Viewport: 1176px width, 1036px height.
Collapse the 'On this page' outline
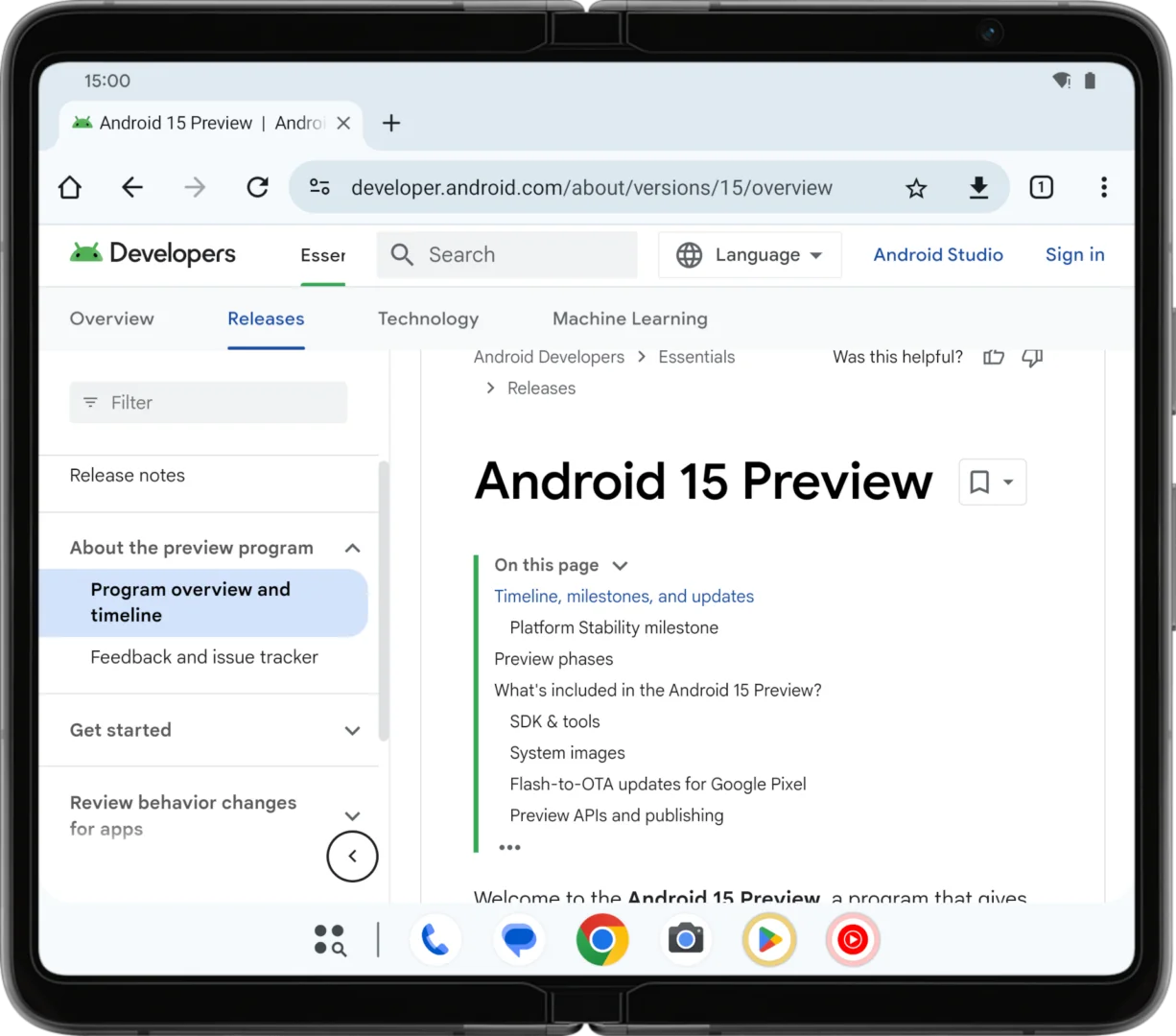point(620,565)
